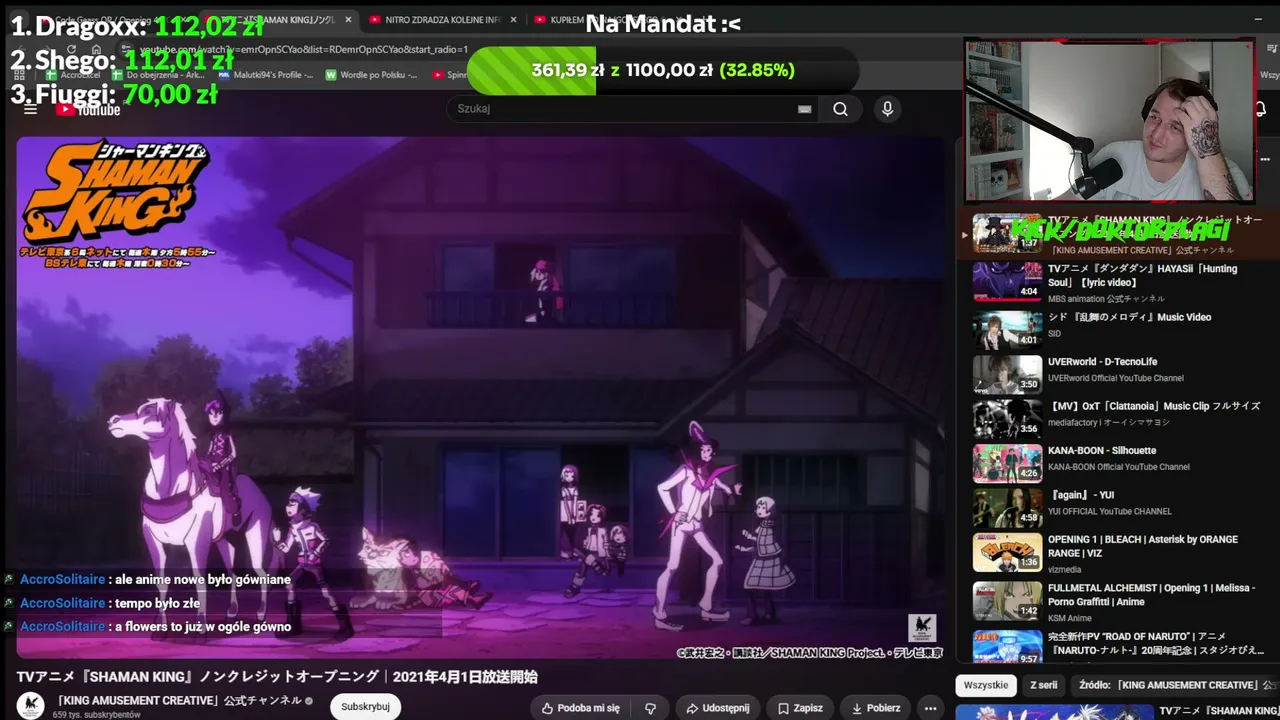Switch to the NITRO ZDRADZA KOLEJNE browser tab
Image resolution: width=1280 pixels, height=720 pixels.
pos(443,19)
